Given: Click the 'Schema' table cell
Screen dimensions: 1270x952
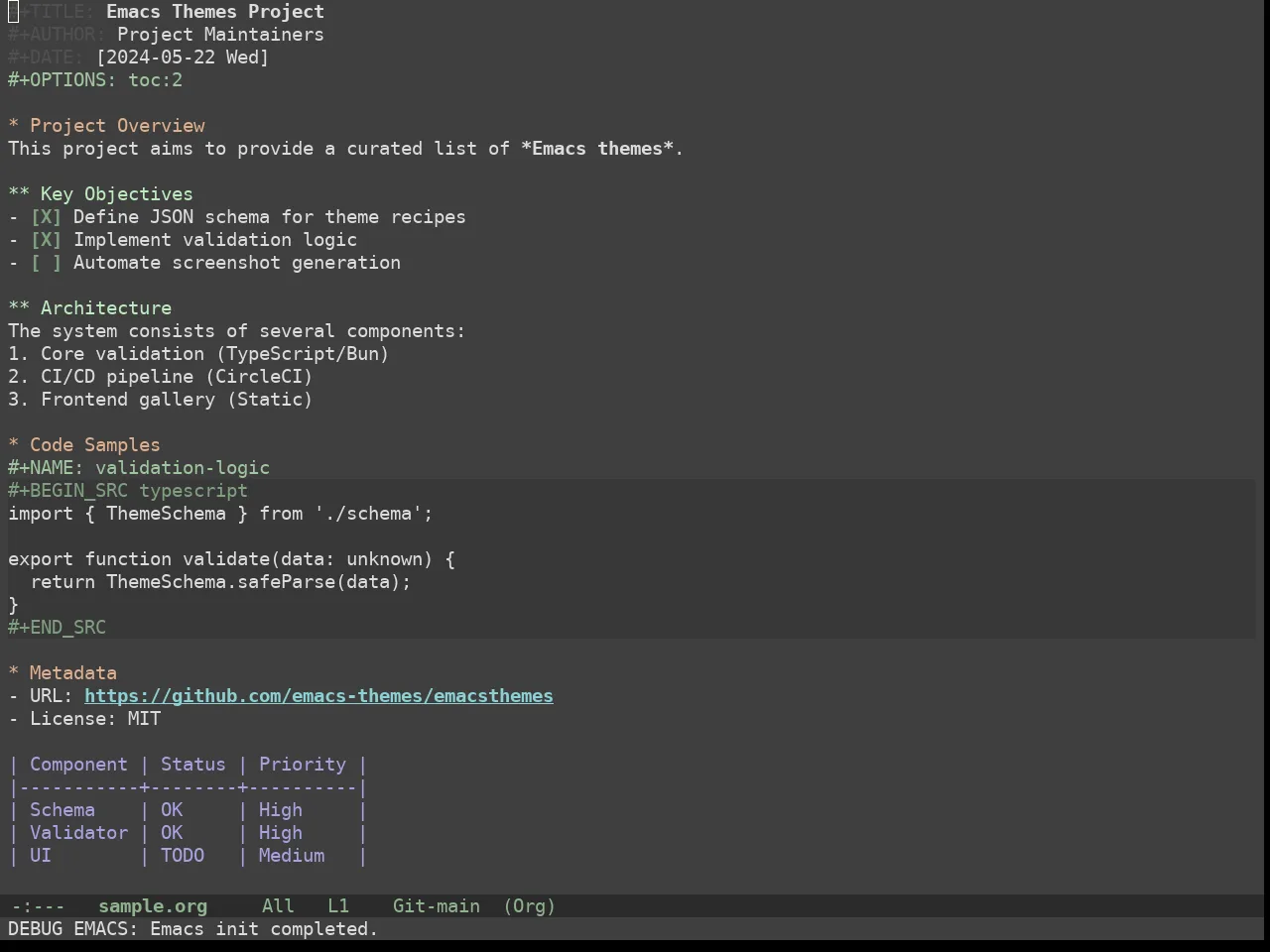Looking at the screenshot, I should 63,810.
